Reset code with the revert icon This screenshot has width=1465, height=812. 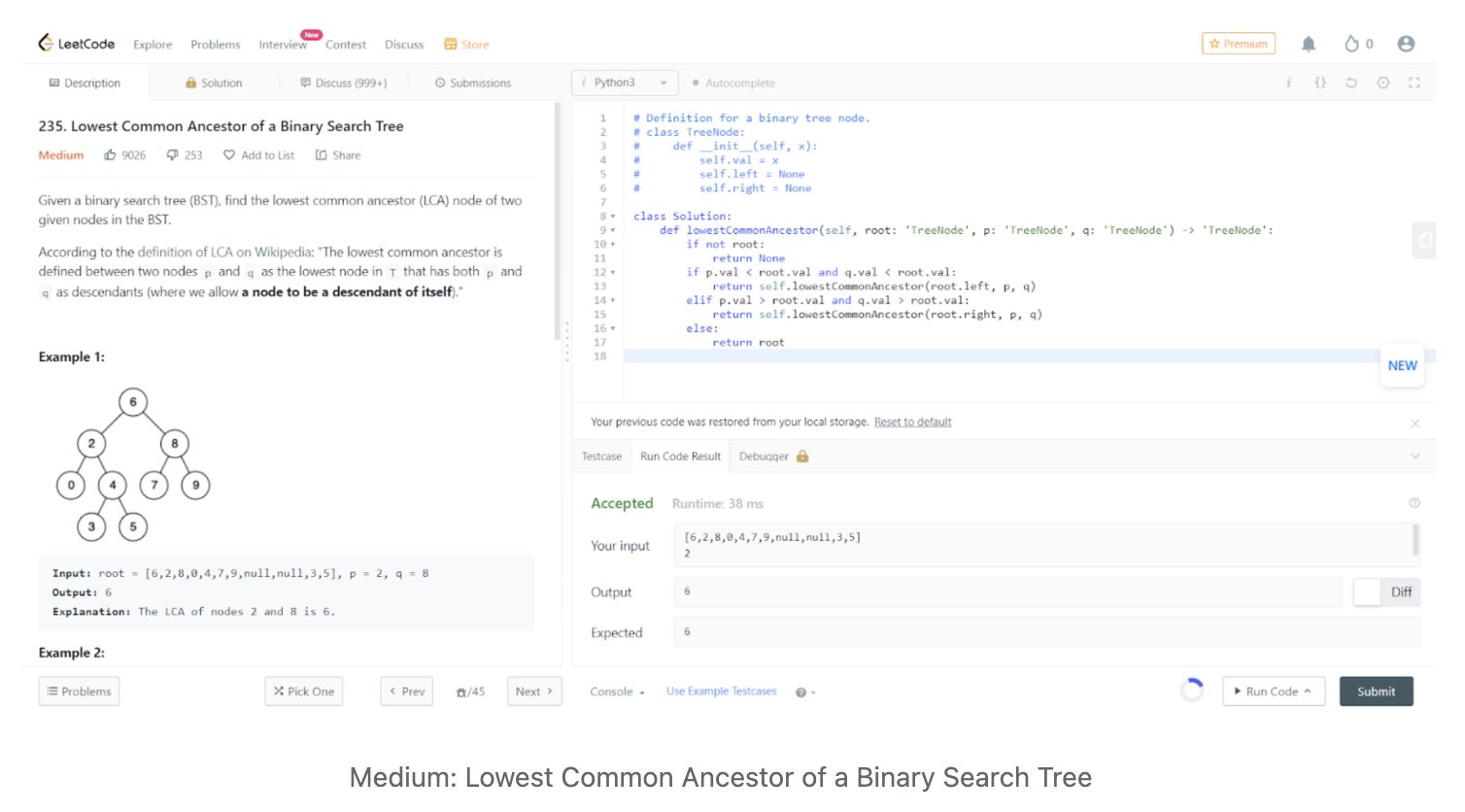tap(1350, 84)
